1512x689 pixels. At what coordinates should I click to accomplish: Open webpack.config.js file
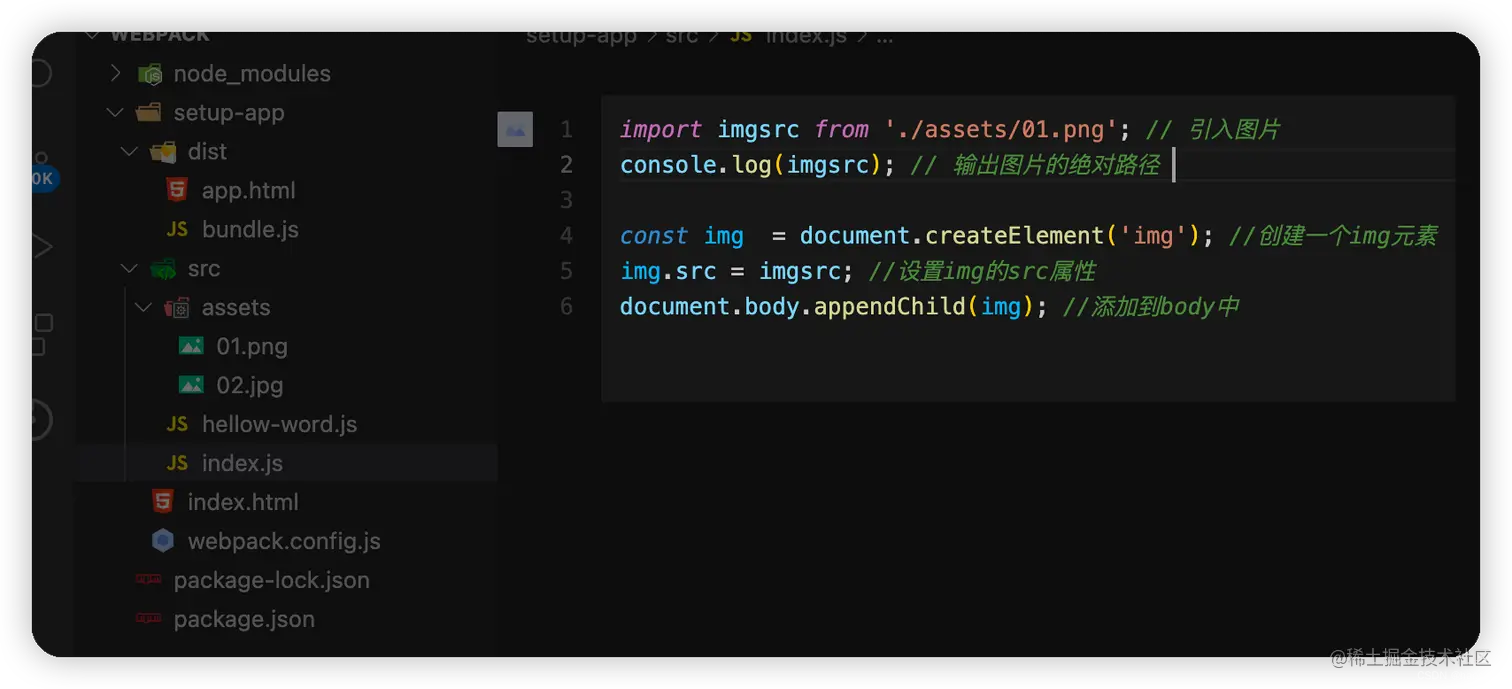point(284,541)
